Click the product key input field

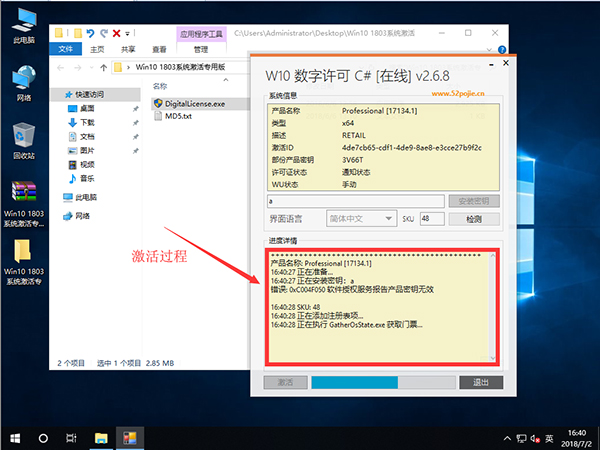point(356,201)
